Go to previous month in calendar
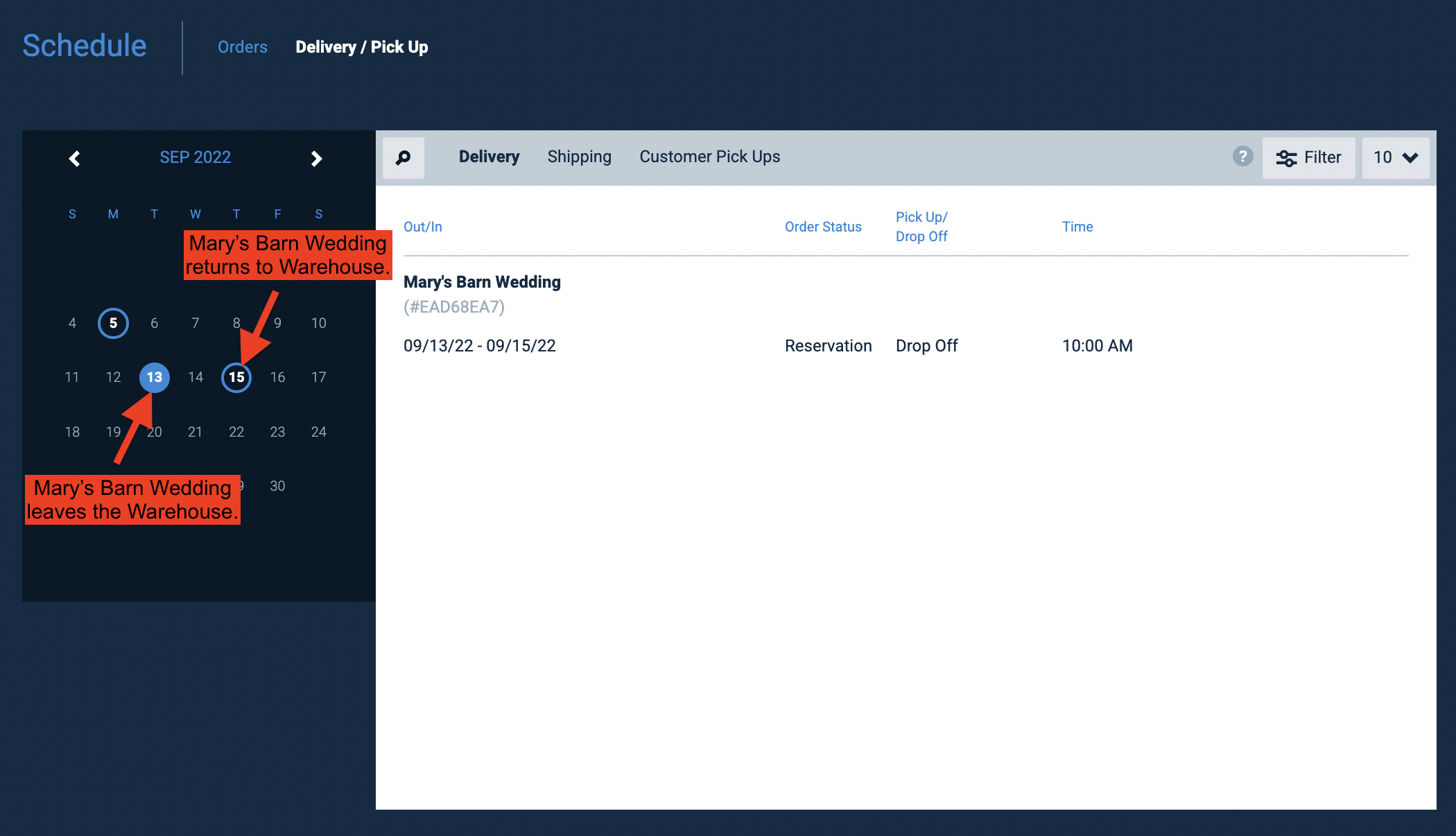This screenshot has width=1456, height=836. click(x=75, y=159)
